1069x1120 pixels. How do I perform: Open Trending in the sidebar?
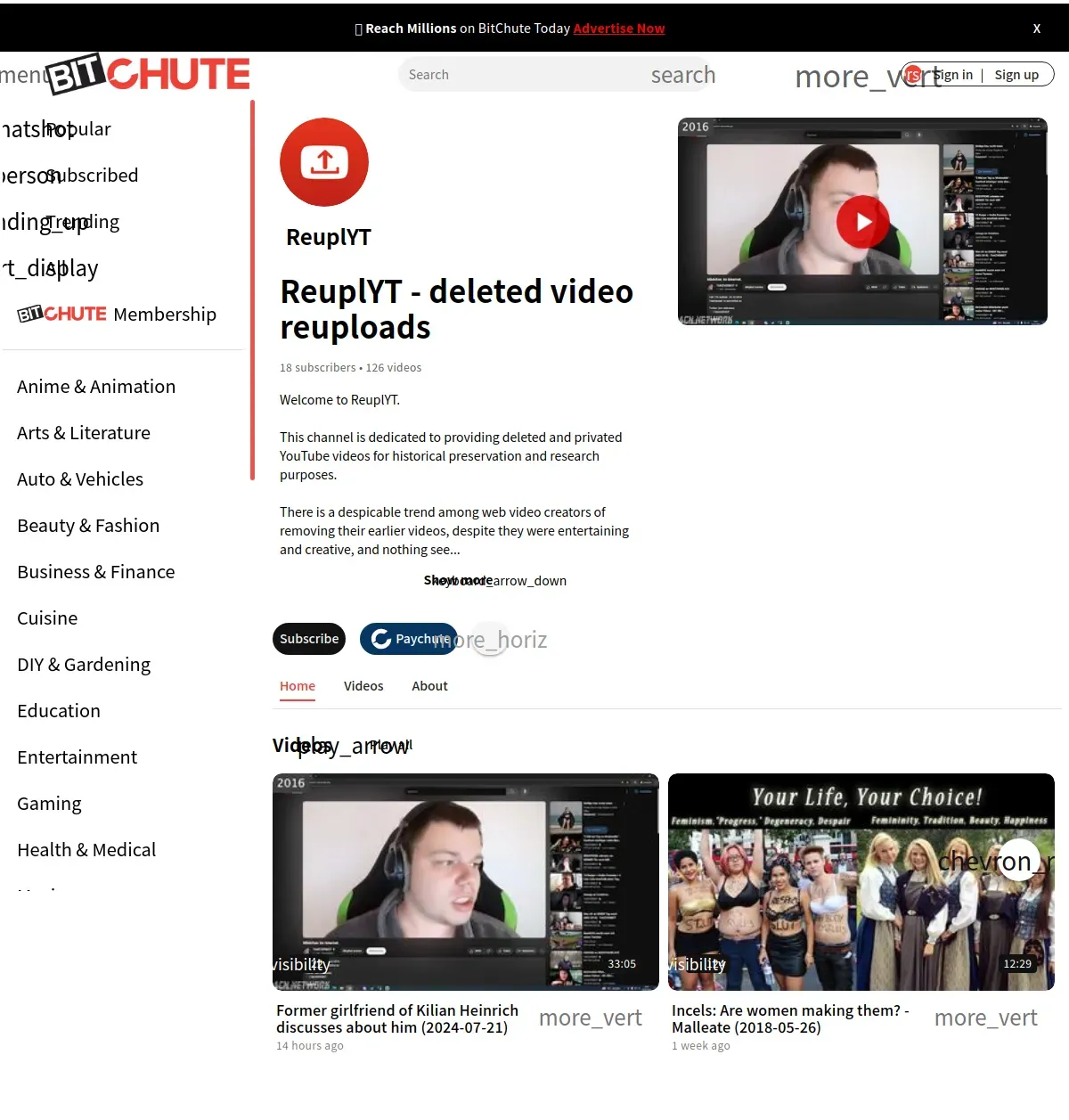pos(82,222)
